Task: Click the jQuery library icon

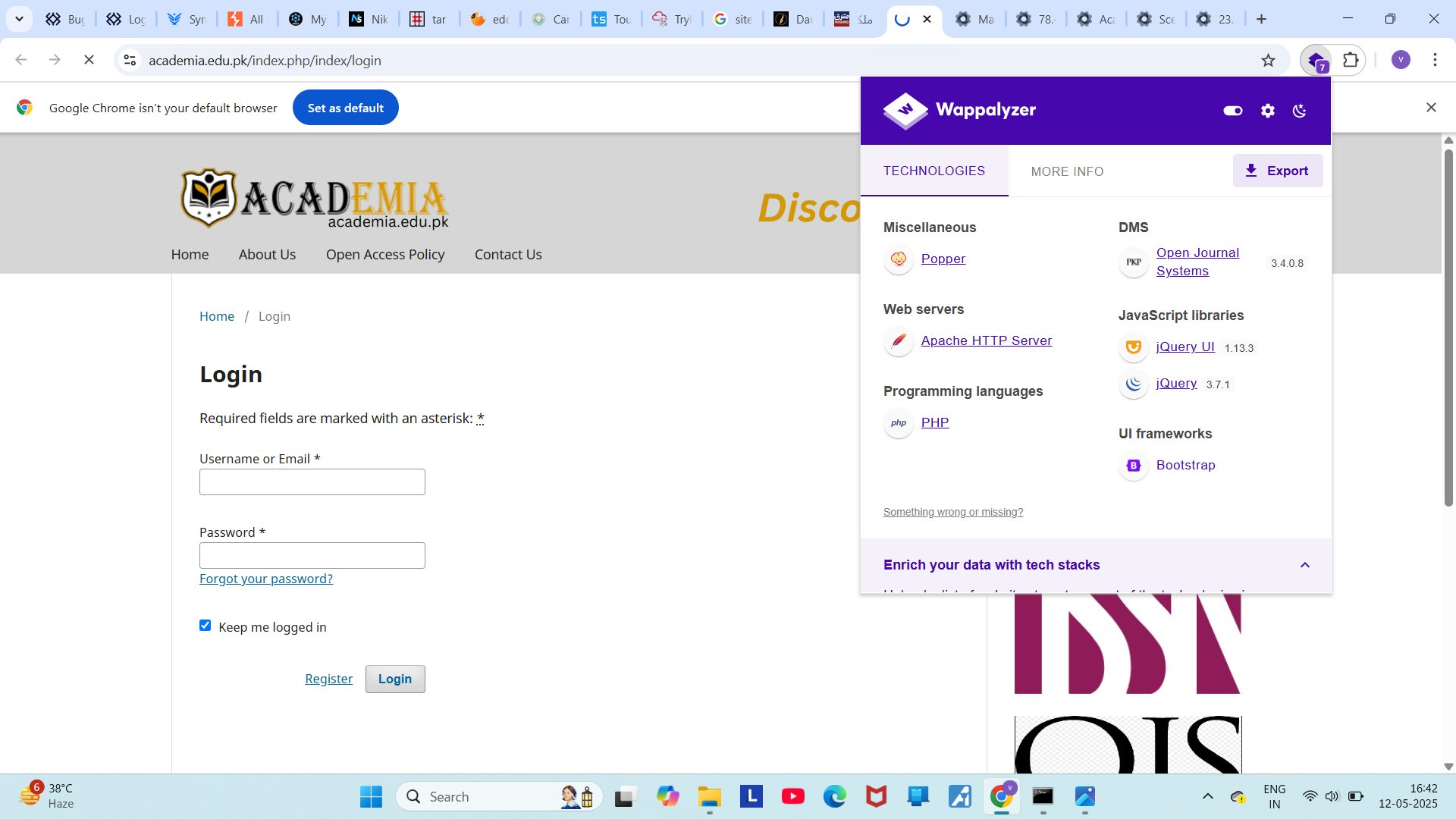Action: click(x=1134, y=384)
